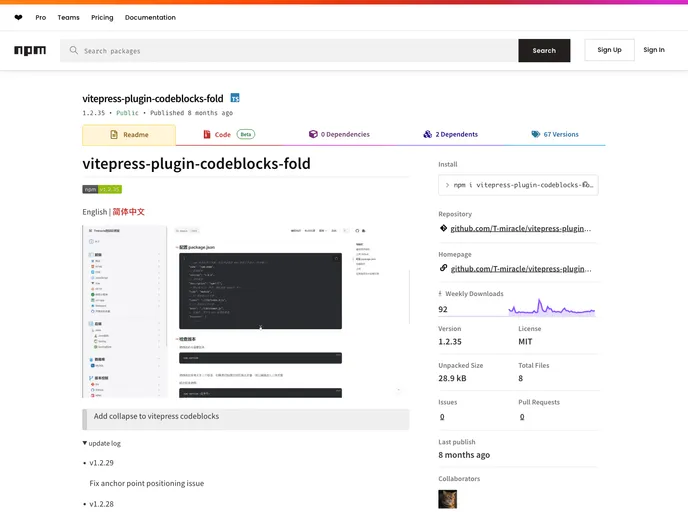
Task: Click the red Code tab file icon
Action: click(x=207, y=134)
